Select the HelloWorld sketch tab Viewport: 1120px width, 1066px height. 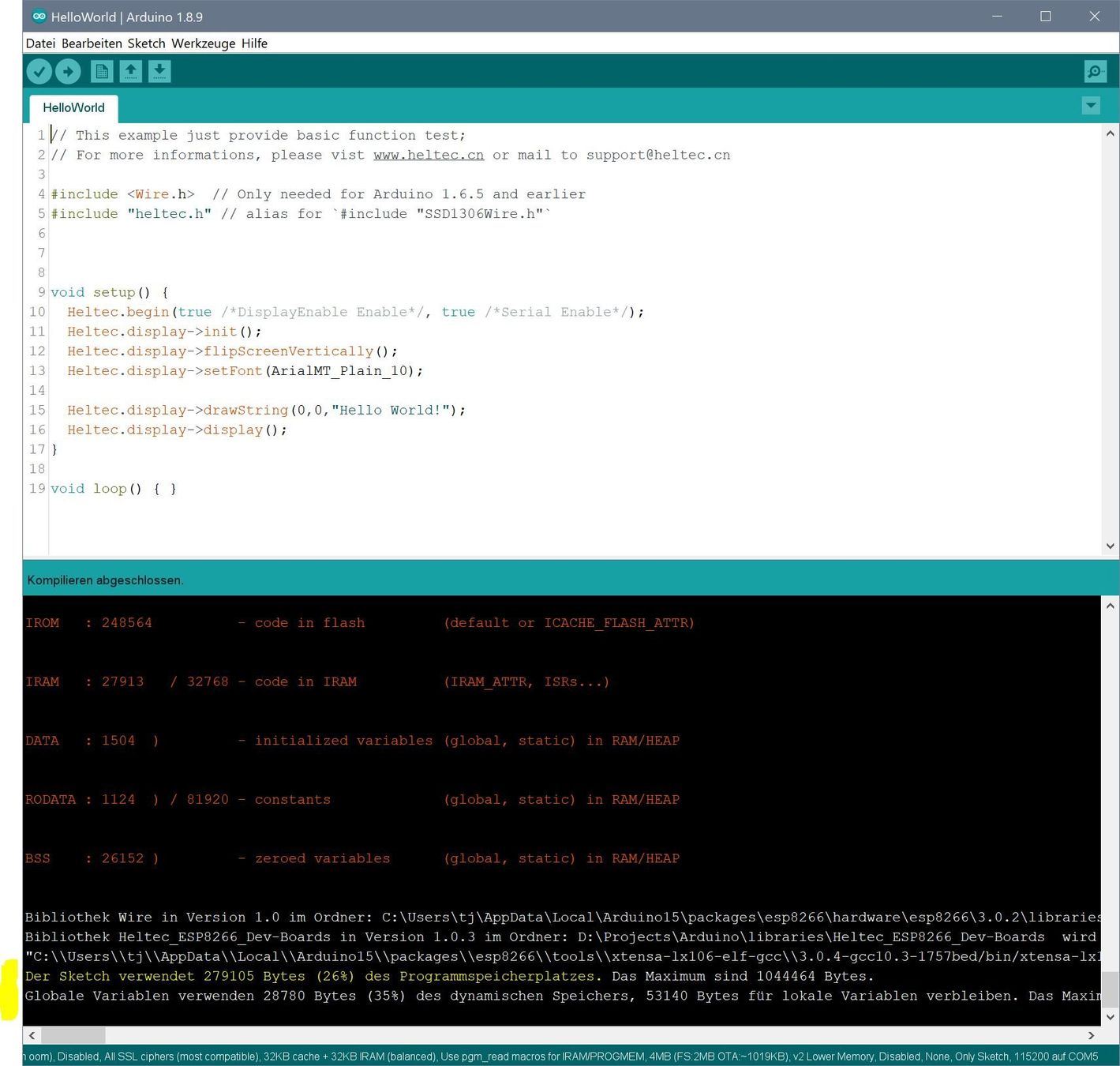point(73,108)
